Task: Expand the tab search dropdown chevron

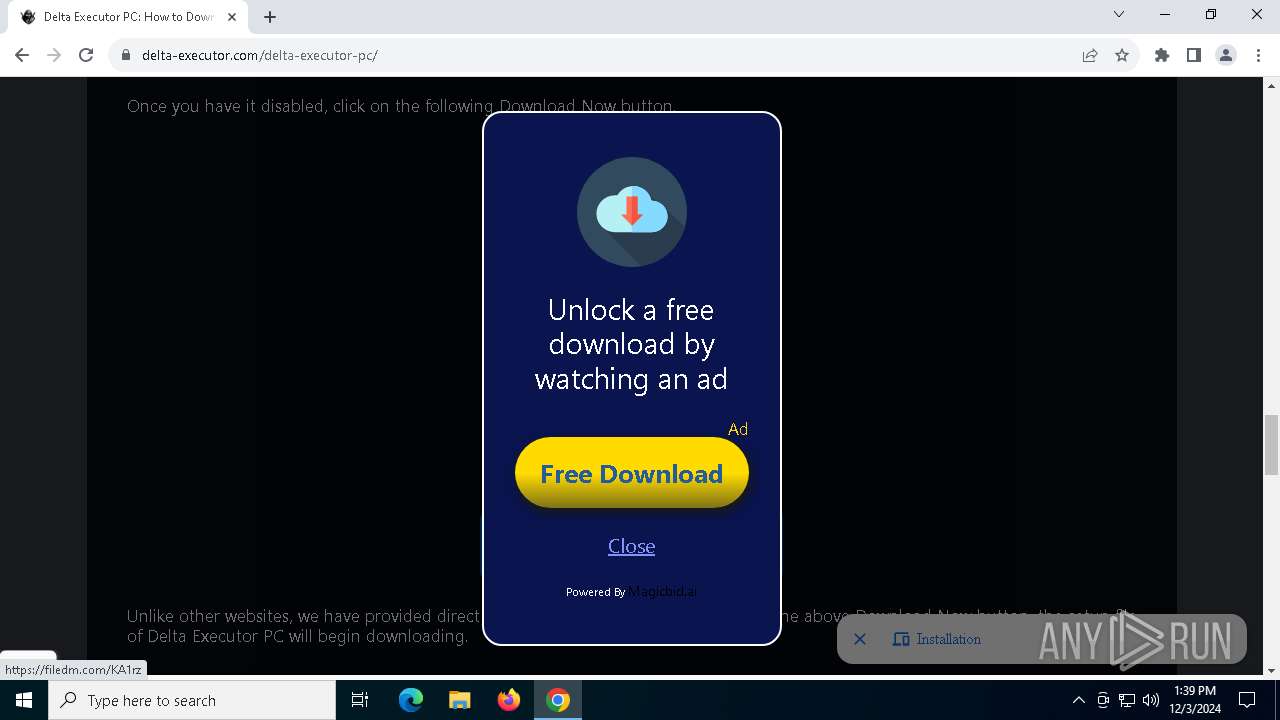Action: pos(1119,14)
